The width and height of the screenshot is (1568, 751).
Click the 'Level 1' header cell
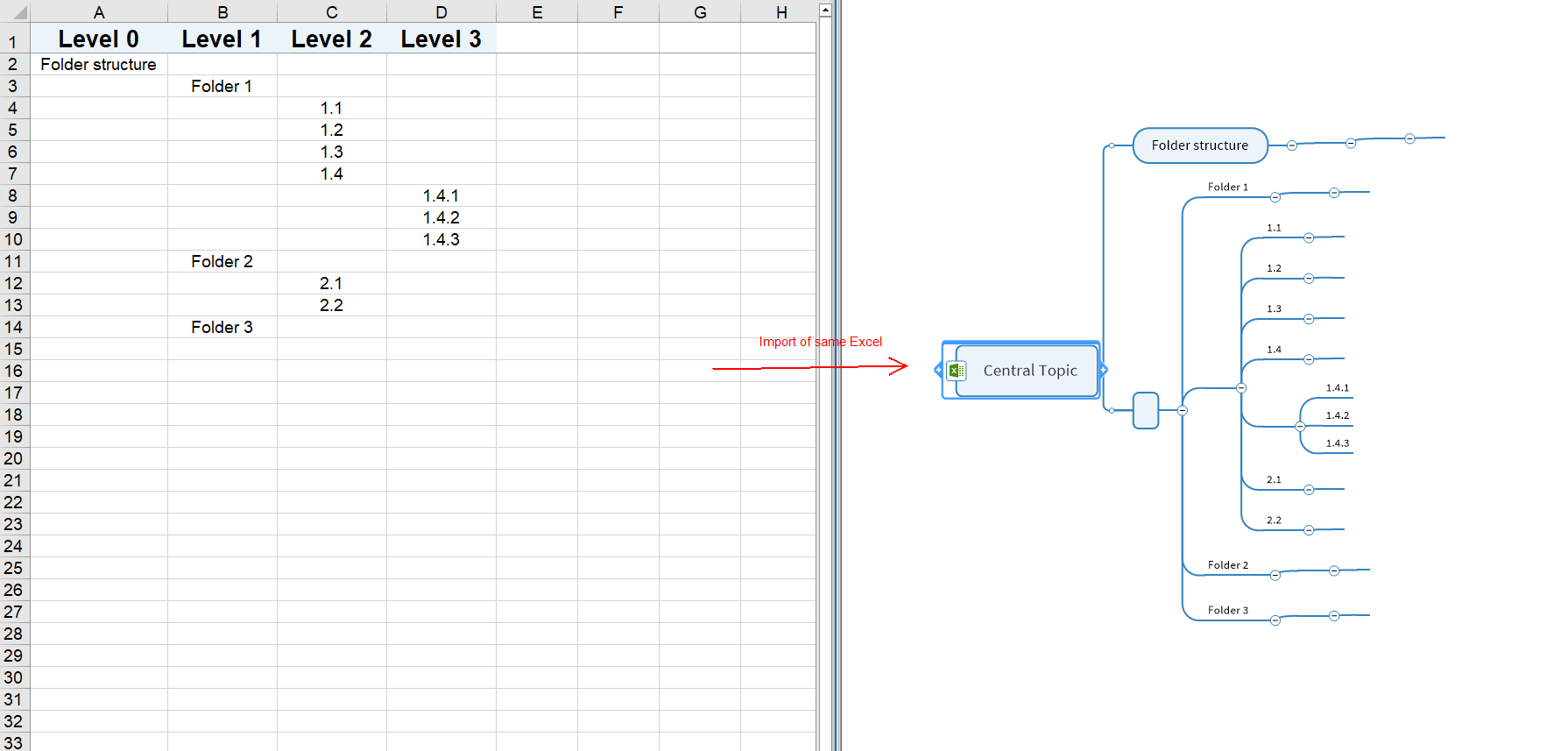click(x=222, y=39)
